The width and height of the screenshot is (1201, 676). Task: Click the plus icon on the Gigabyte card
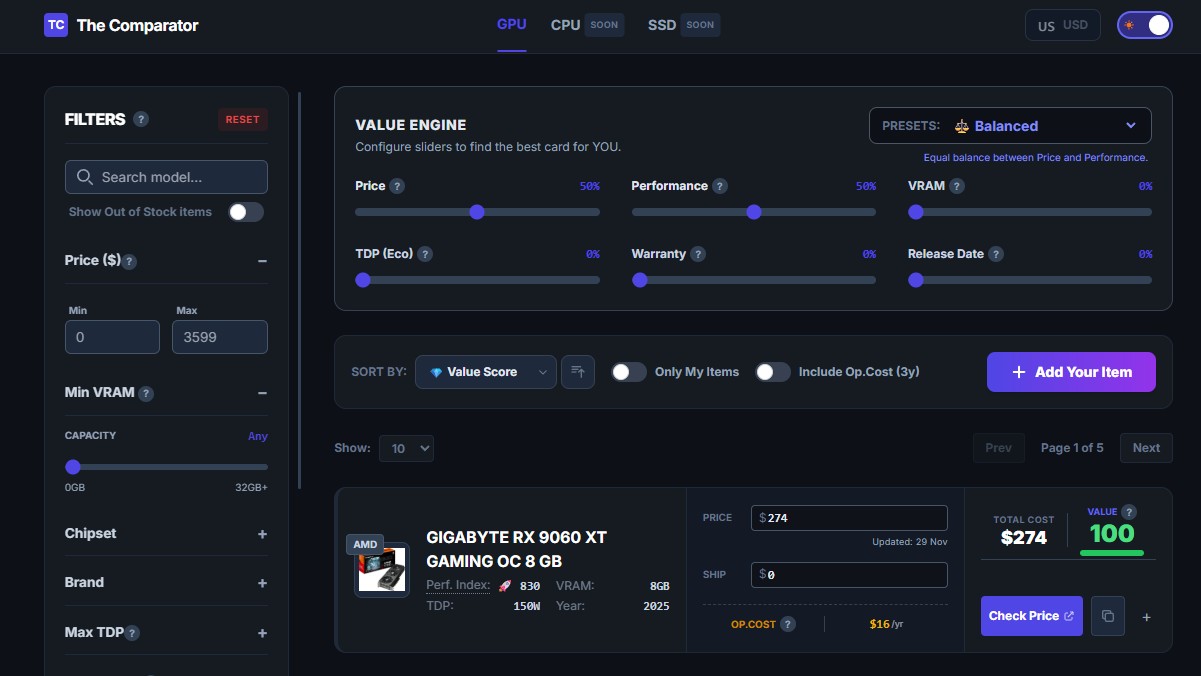(x=1147, y=617)
